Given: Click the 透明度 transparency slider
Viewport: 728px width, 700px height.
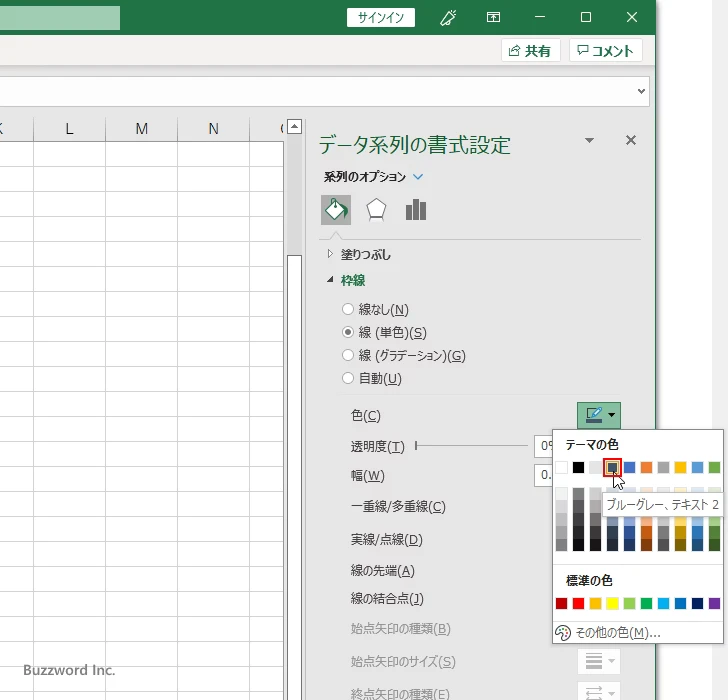Looking at the screenshot, I should pyautogui.click(x=471, y=446).
